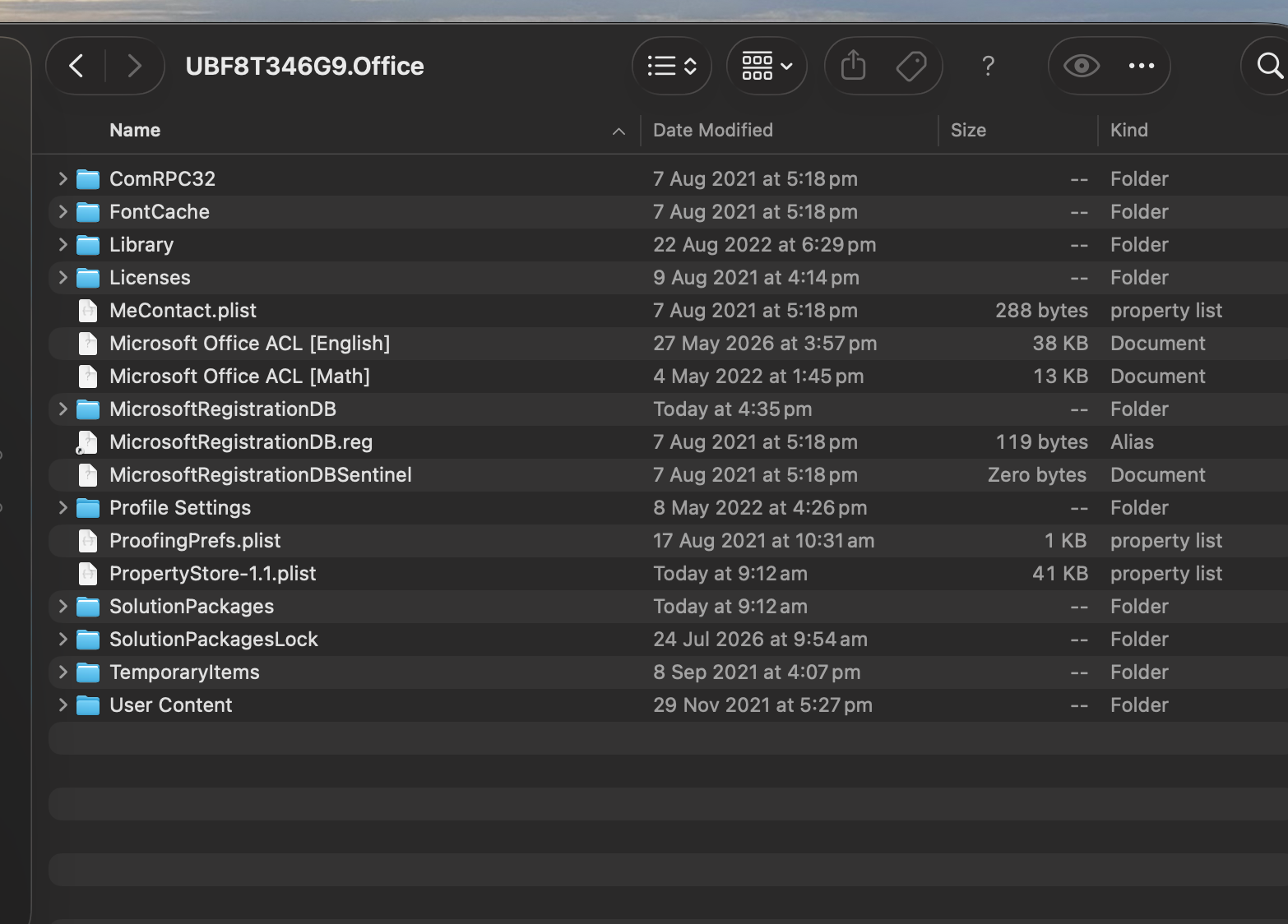1288x924 pixels.
Task: Expand the FontCache folder disclosure arrow
Action: 63,211
